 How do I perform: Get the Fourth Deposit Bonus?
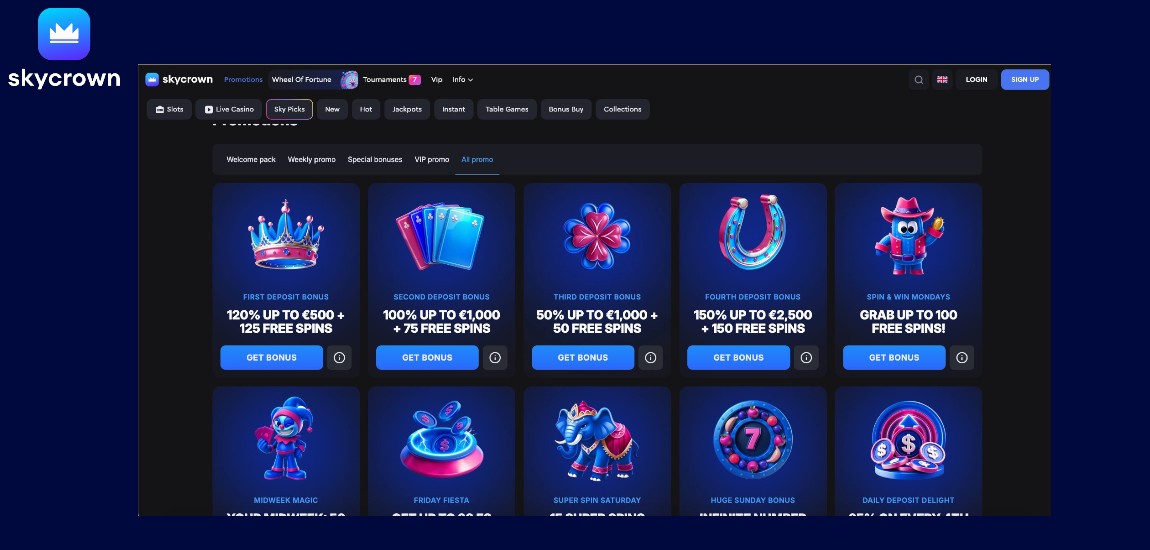click(738, 358)
